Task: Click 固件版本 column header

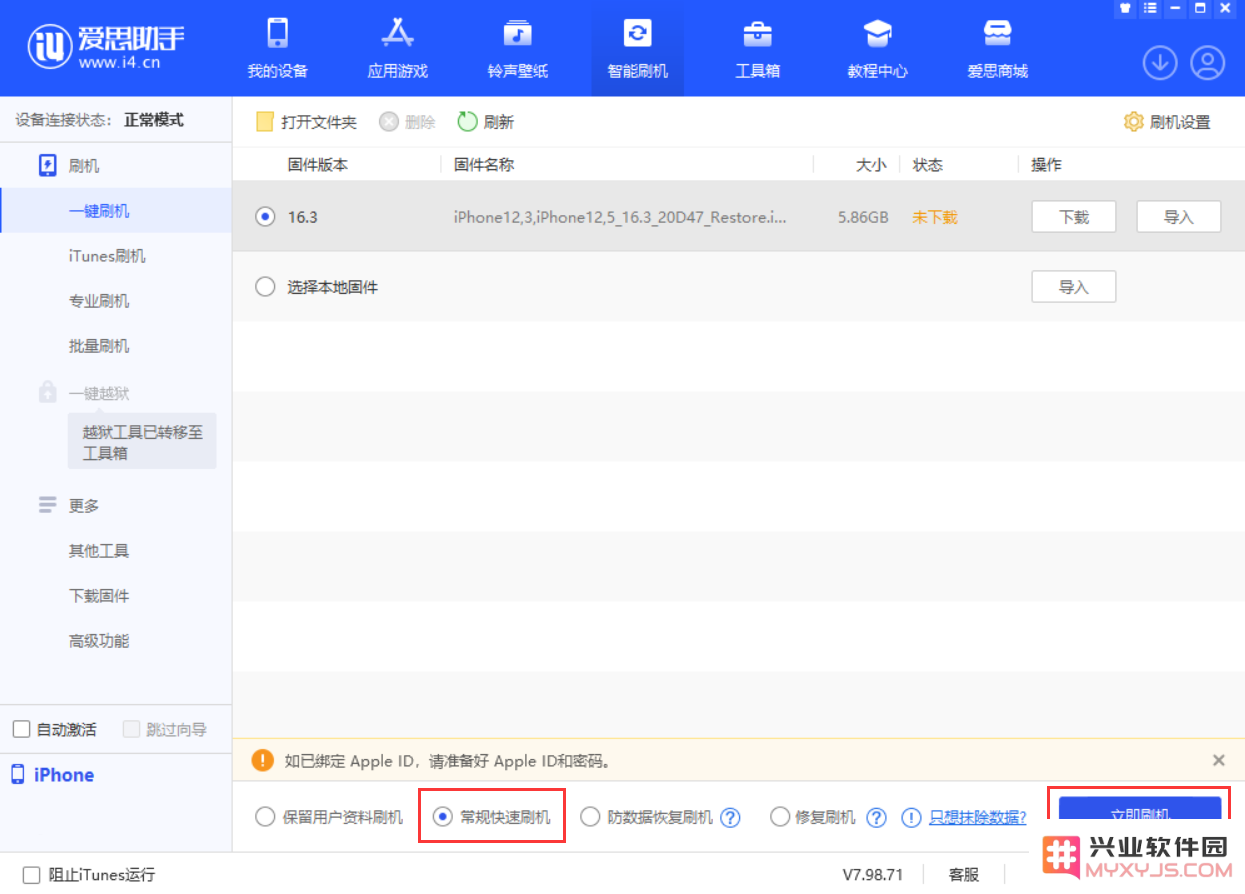Action: point(318,165)
